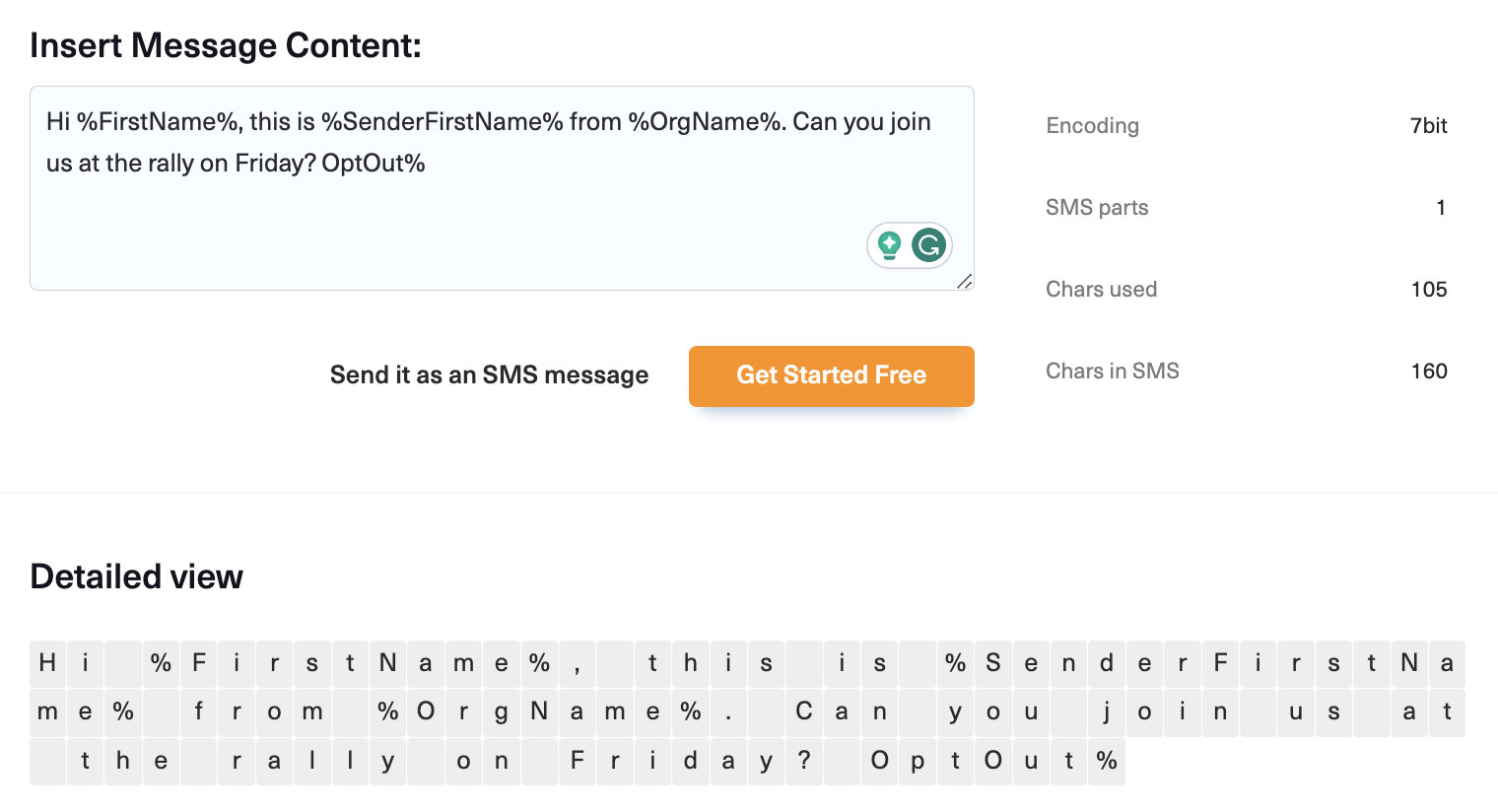Select the Encoding row label
Image resolution: width=1498 pixels, height=812 pixels.
(x=1092, y=125)
